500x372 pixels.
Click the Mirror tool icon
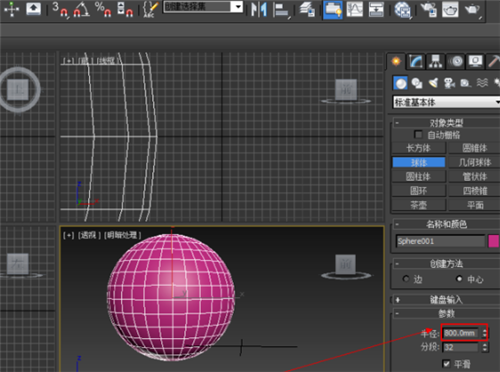[x=259, y=9]
